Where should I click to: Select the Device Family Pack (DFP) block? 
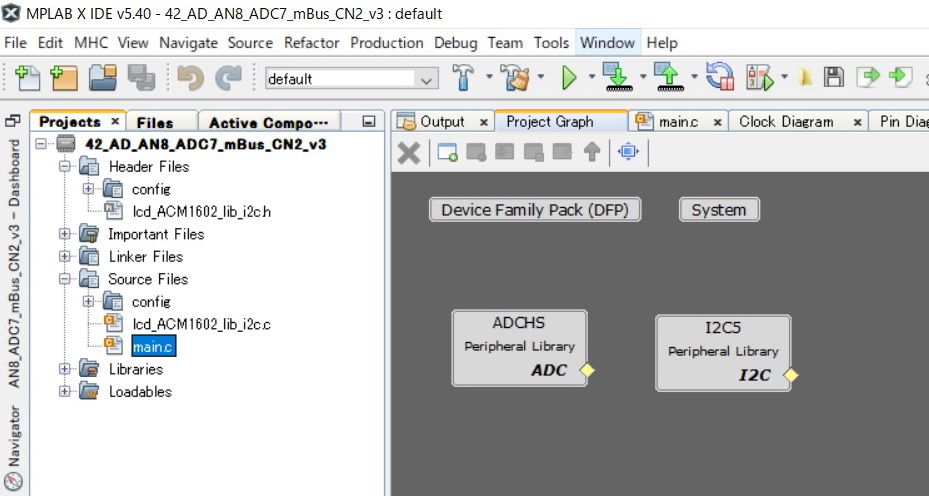535,210
